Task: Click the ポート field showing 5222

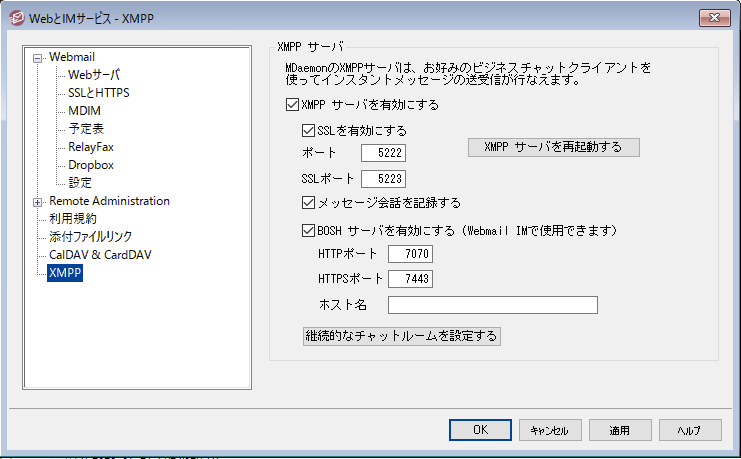Action: [x=383, y=153]
